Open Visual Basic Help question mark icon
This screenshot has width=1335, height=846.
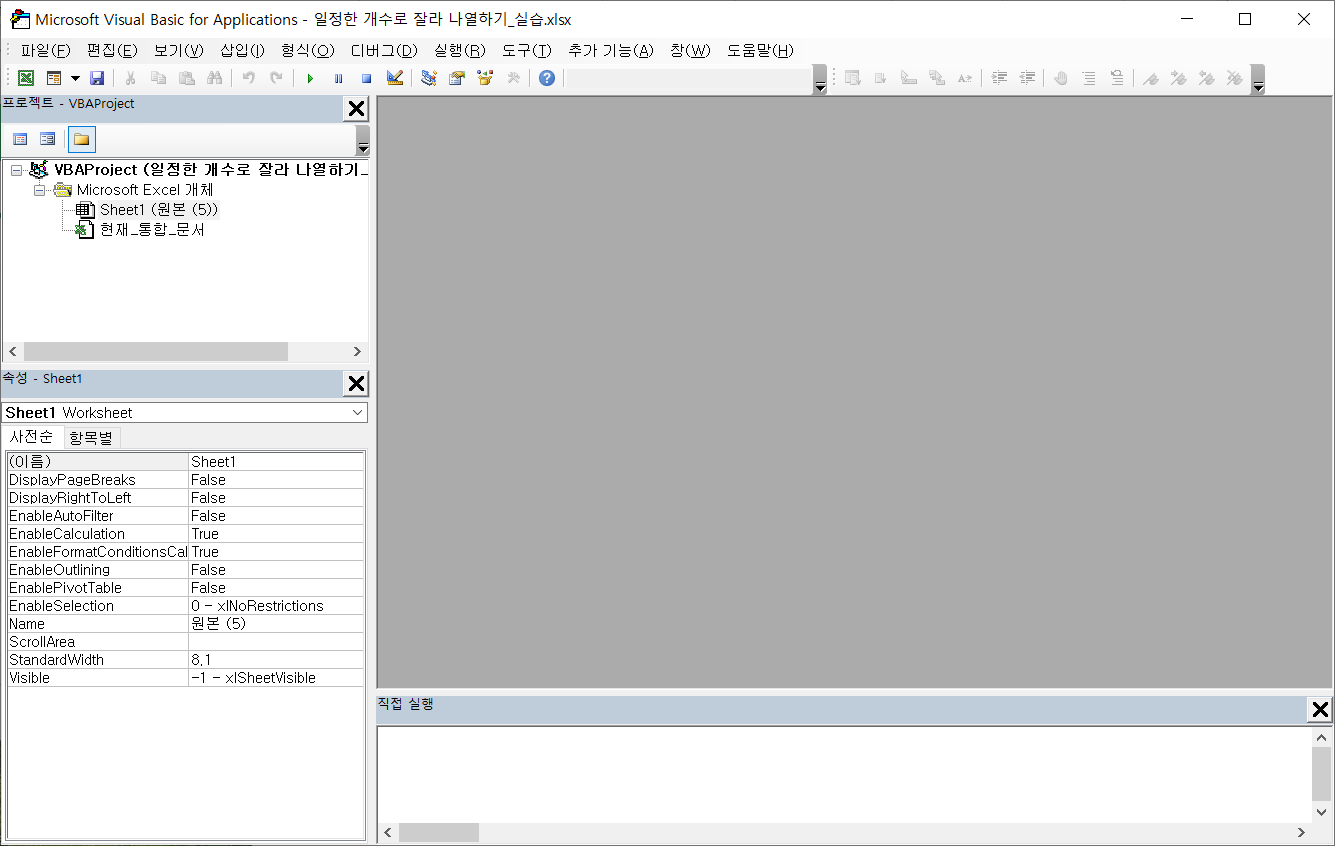click(x=547, y=78)
